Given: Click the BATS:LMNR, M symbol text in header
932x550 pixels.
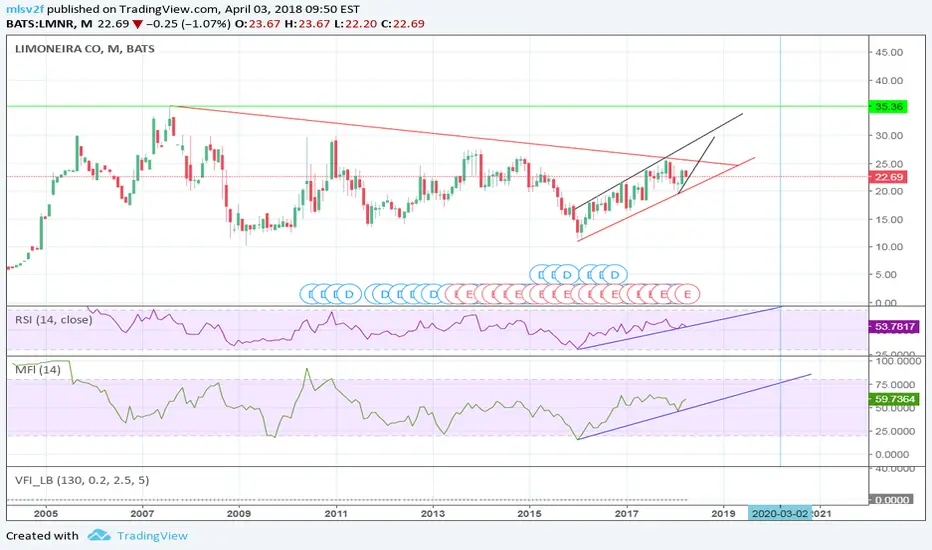Looking at the screenshot, I should (49, 24).
